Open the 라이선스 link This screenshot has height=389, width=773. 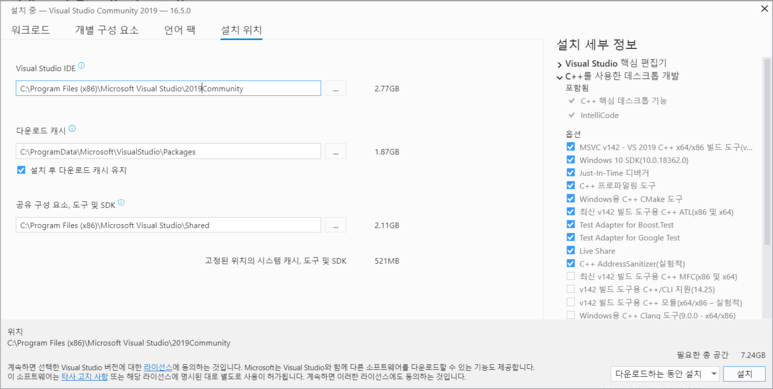[x=158, y=368]
